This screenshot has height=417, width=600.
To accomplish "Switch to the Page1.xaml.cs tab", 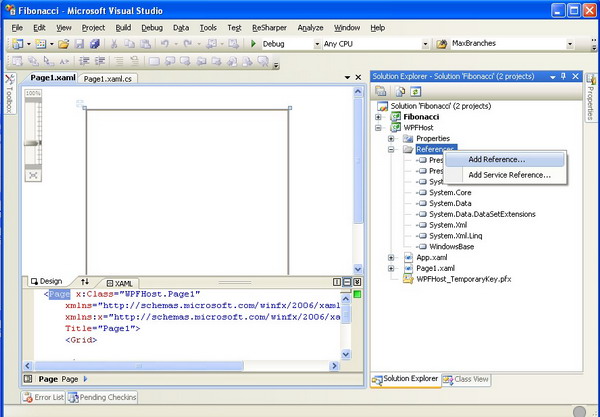I will pos(108,79).
